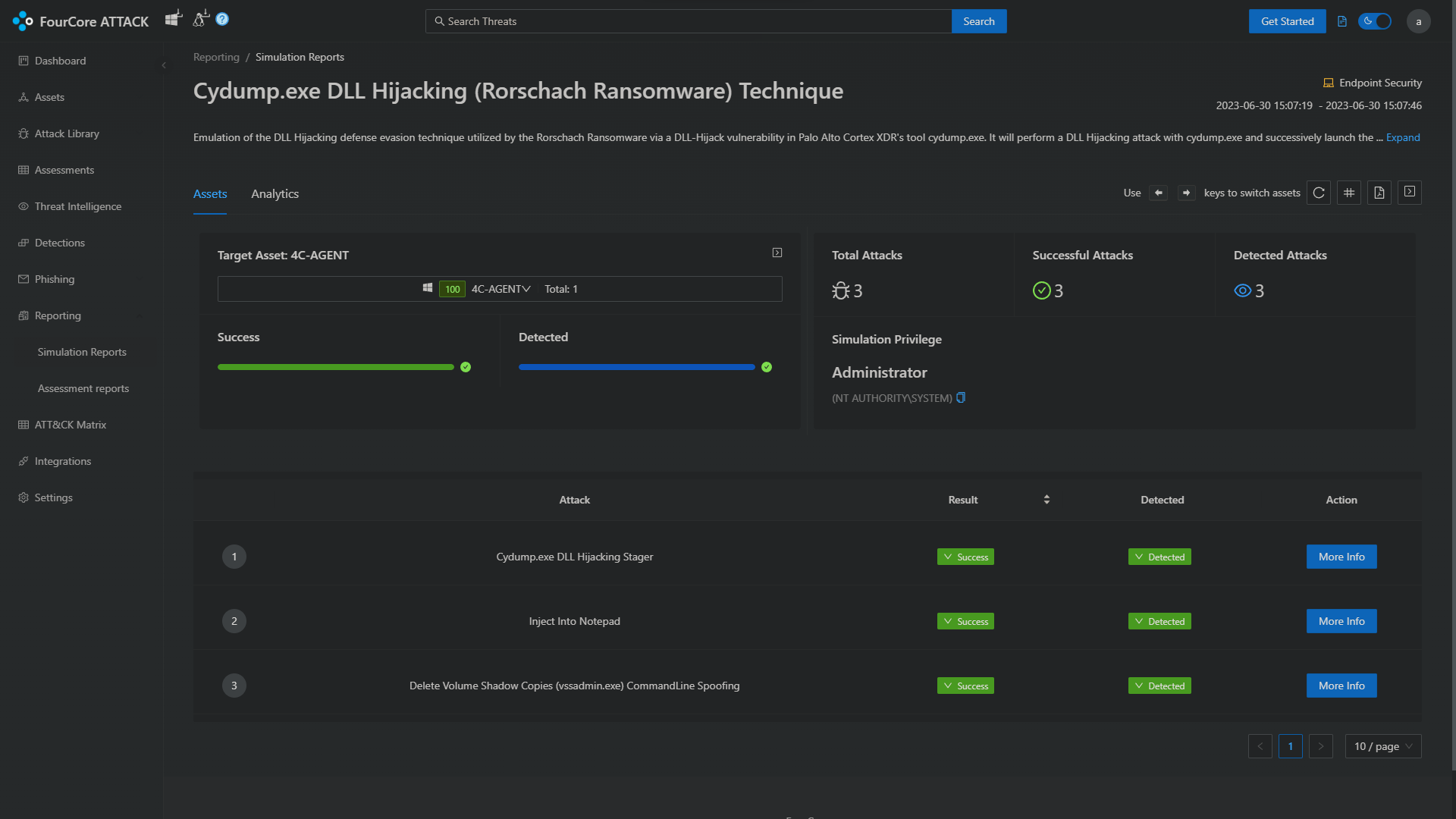Click the Total Attacks bug icon
The image size is (1456, 819).
click(840, 290)
